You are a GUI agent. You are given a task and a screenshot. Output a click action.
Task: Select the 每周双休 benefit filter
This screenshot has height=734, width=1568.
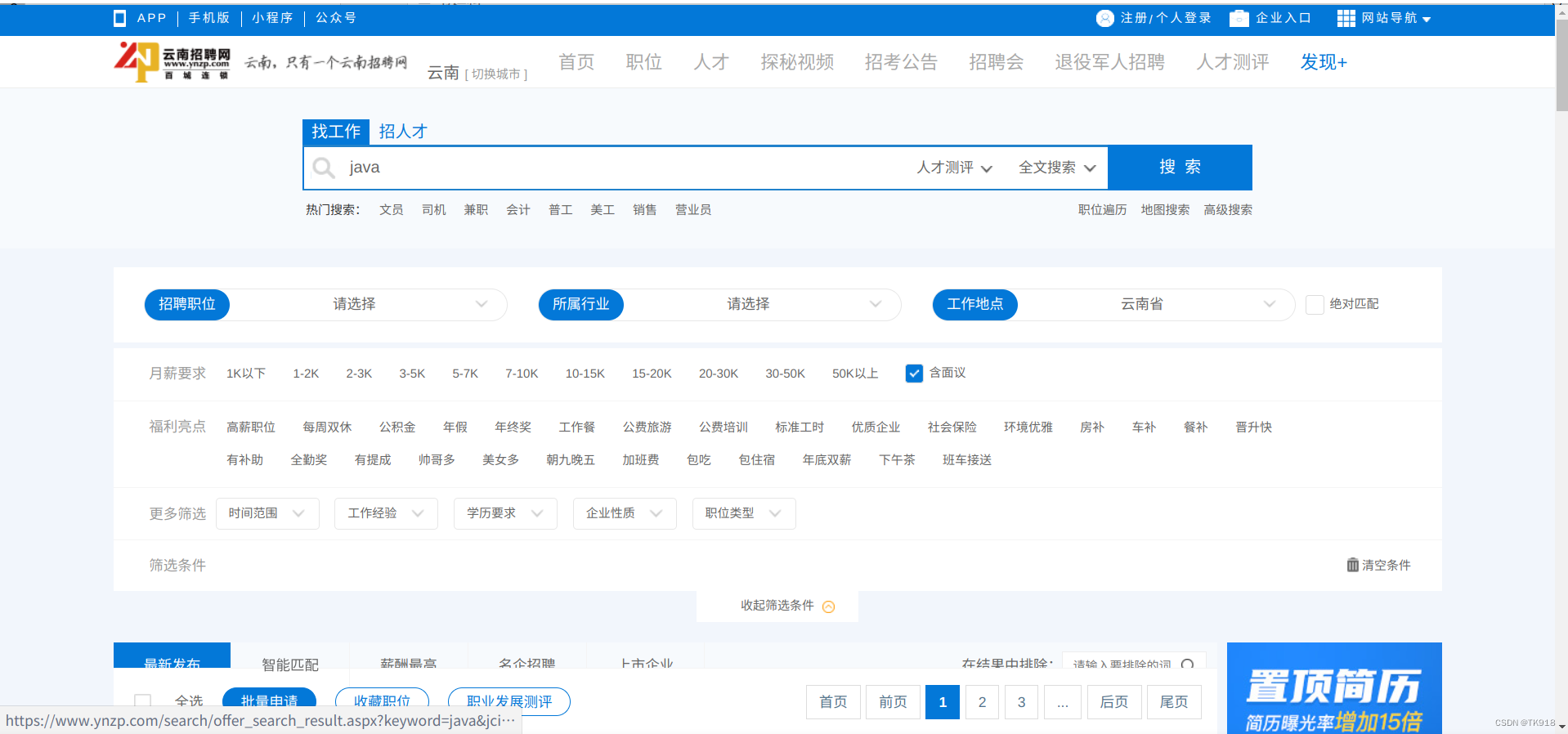pyautogui.click(x=327, y=427)
